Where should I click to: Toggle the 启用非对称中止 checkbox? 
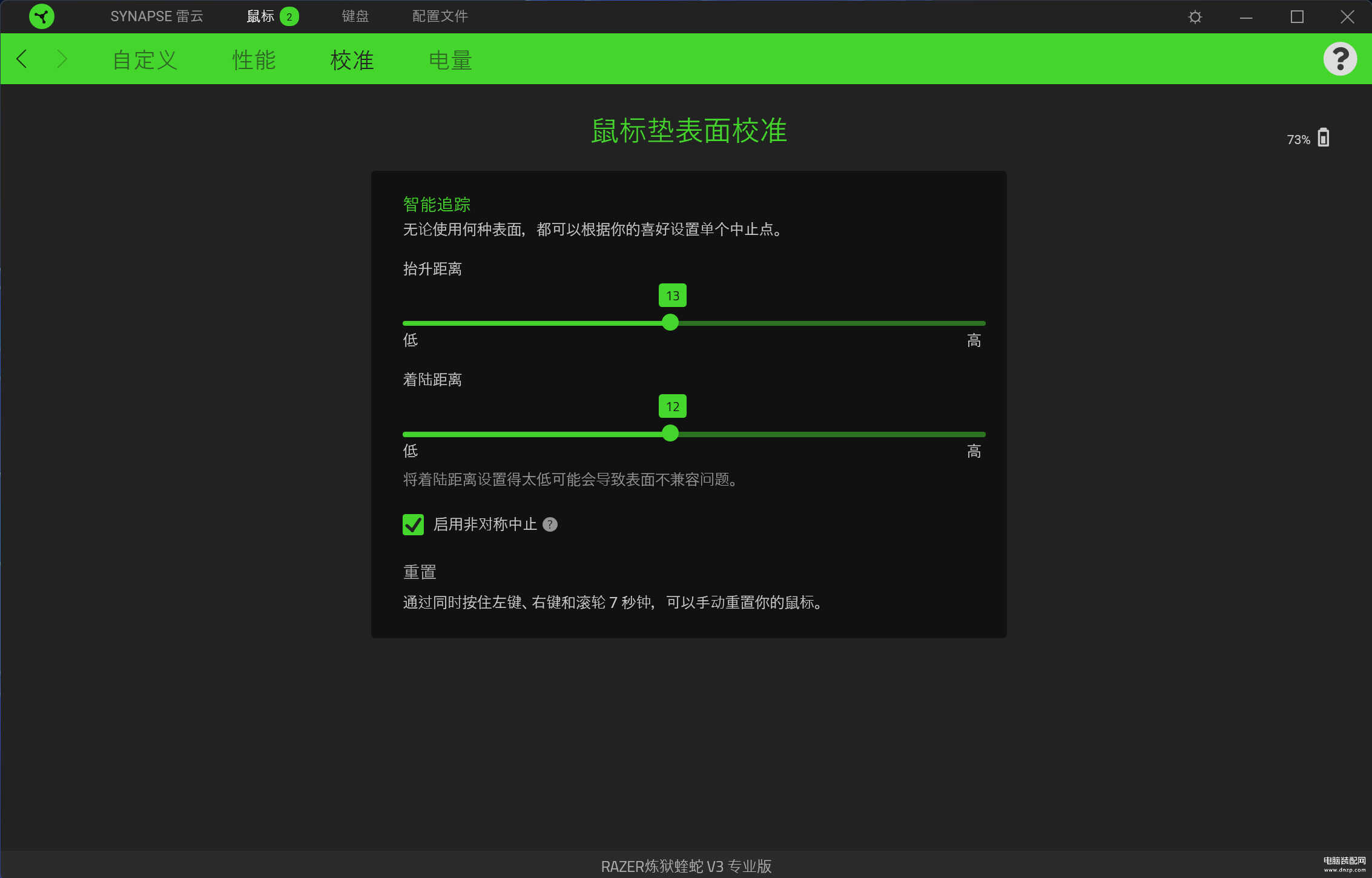(413, 524)
